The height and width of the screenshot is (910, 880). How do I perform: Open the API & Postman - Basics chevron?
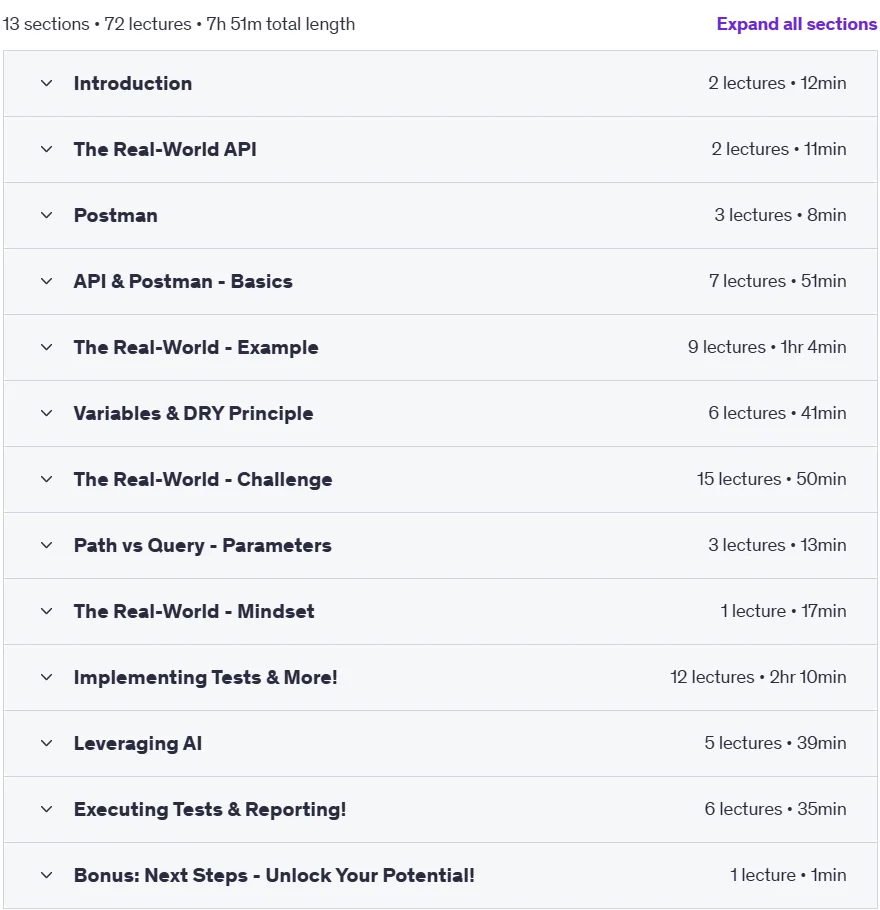click(46, 281)
